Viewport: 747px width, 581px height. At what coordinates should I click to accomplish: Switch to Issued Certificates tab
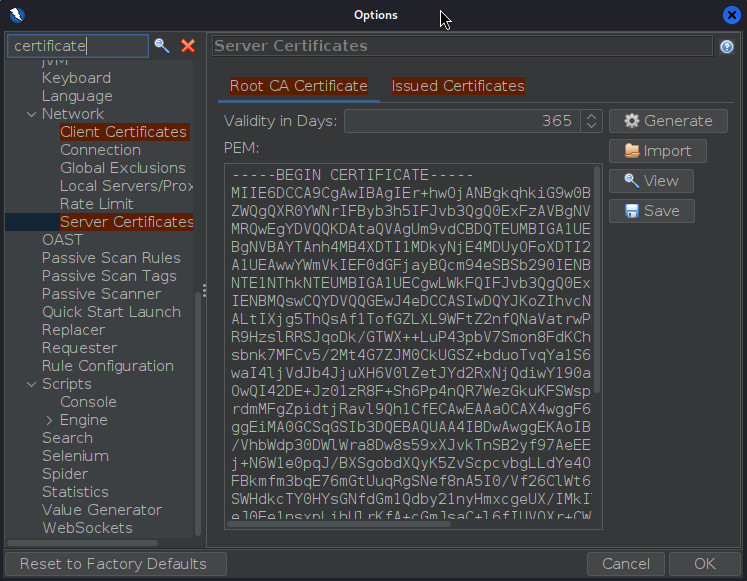pyautogui.click(x=458, y=86)
